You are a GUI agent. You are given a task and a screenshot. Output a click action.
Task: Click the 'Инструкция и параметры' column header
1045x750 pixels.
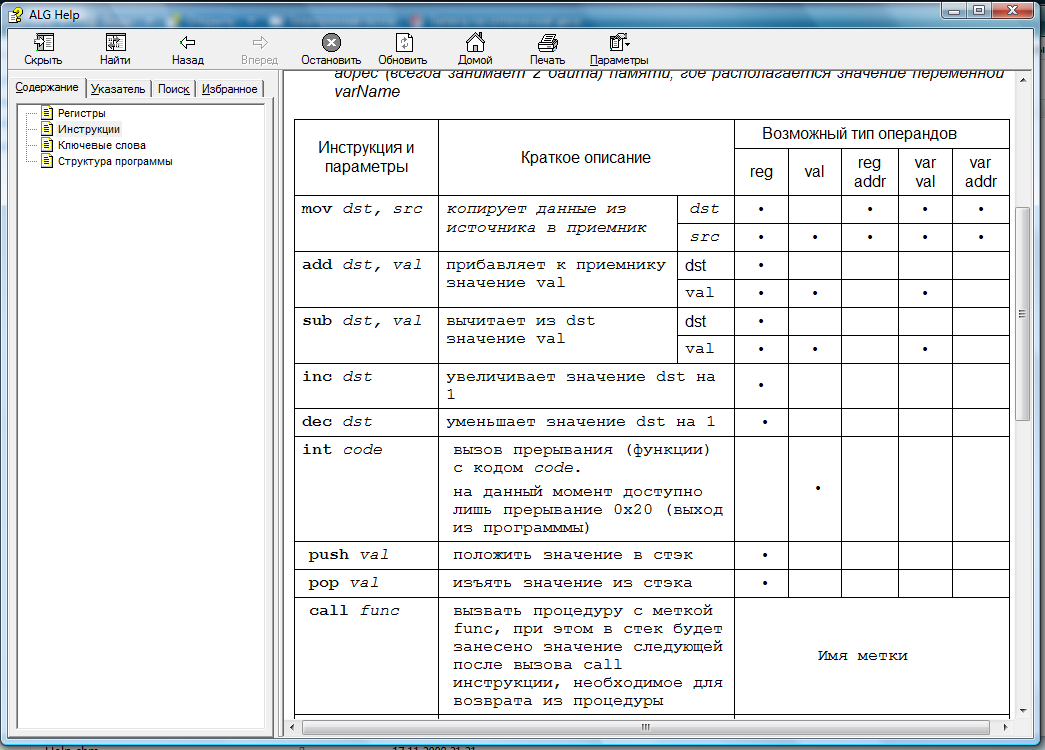(367, 157)
